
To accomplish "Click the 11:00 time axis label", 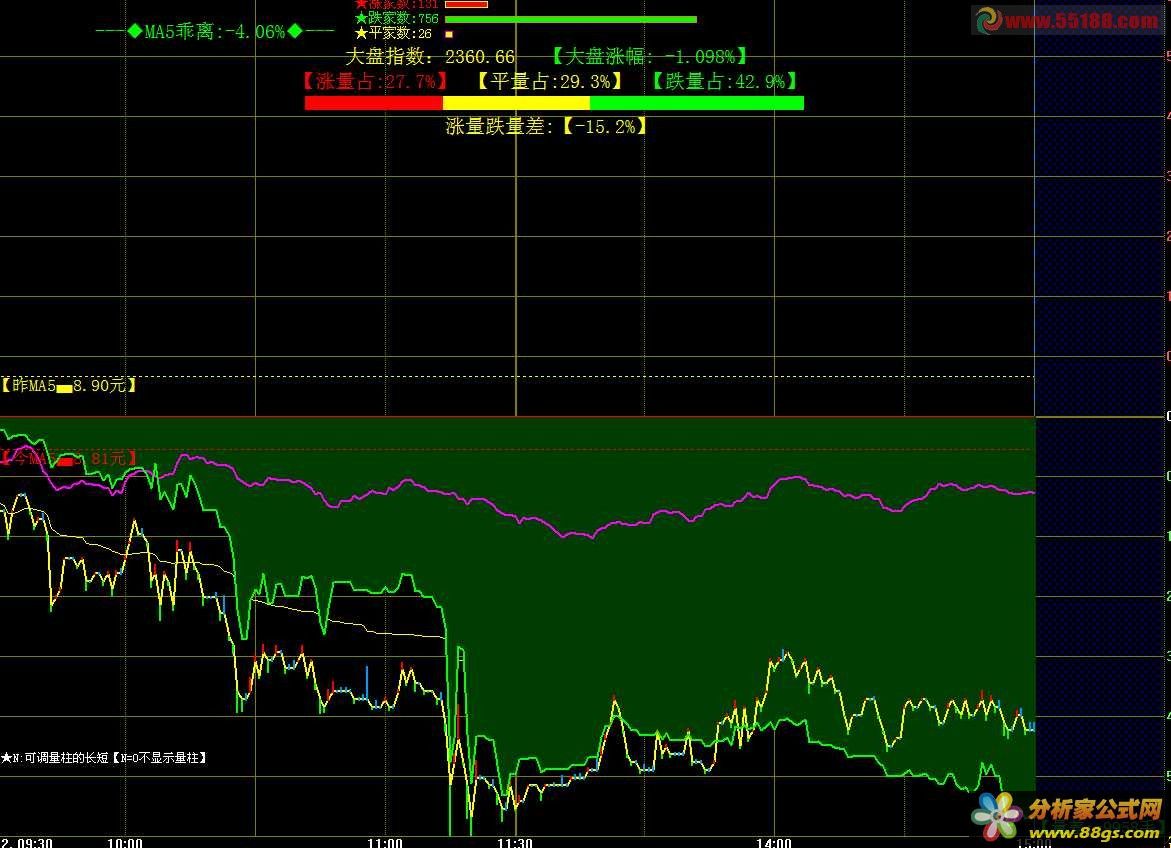I will pos(385,843).
